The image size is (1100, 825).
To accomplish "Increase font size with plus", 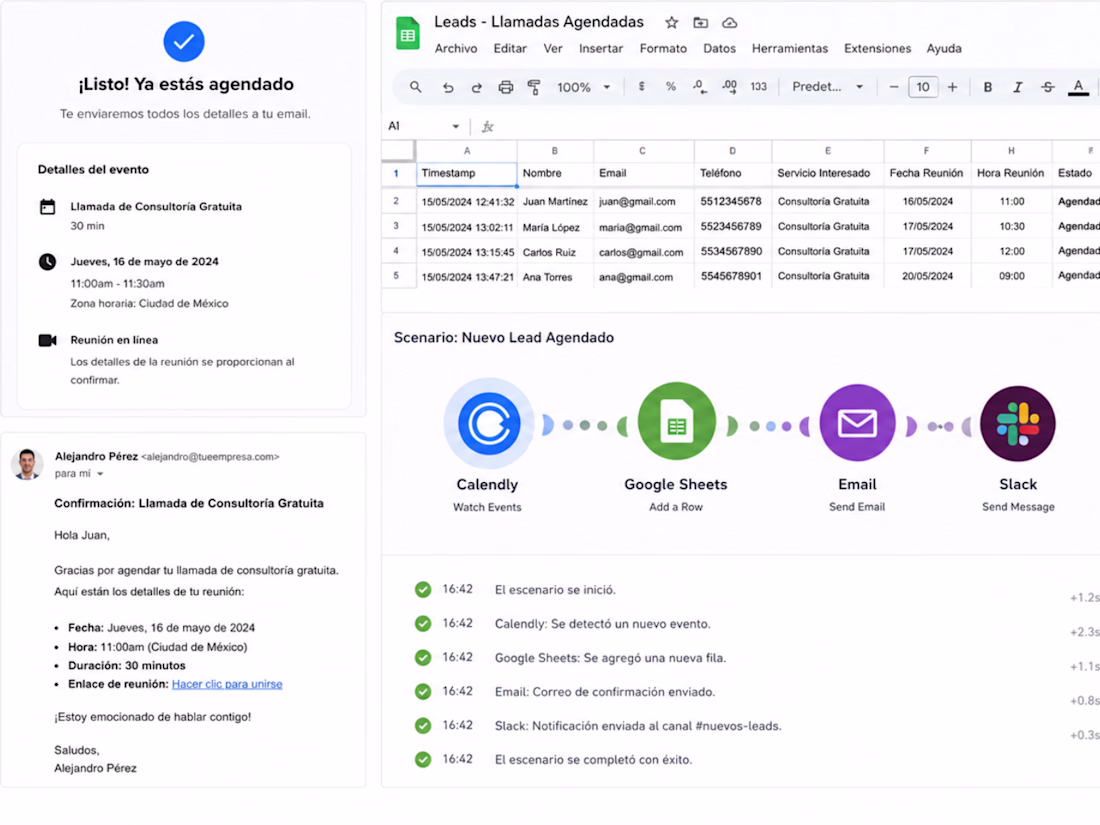I will [952, 87].
